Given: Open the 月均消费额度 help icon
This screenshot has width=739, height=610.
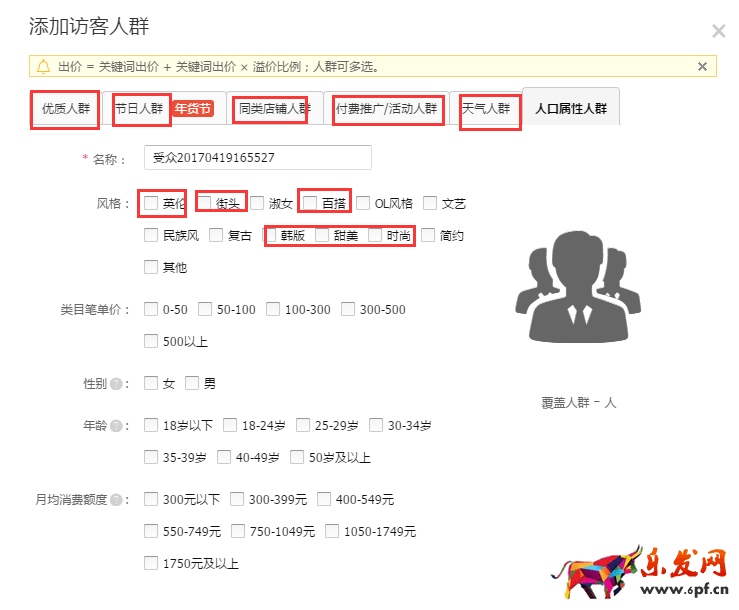Looking at the screenshot, I should [x=116, y=500].
